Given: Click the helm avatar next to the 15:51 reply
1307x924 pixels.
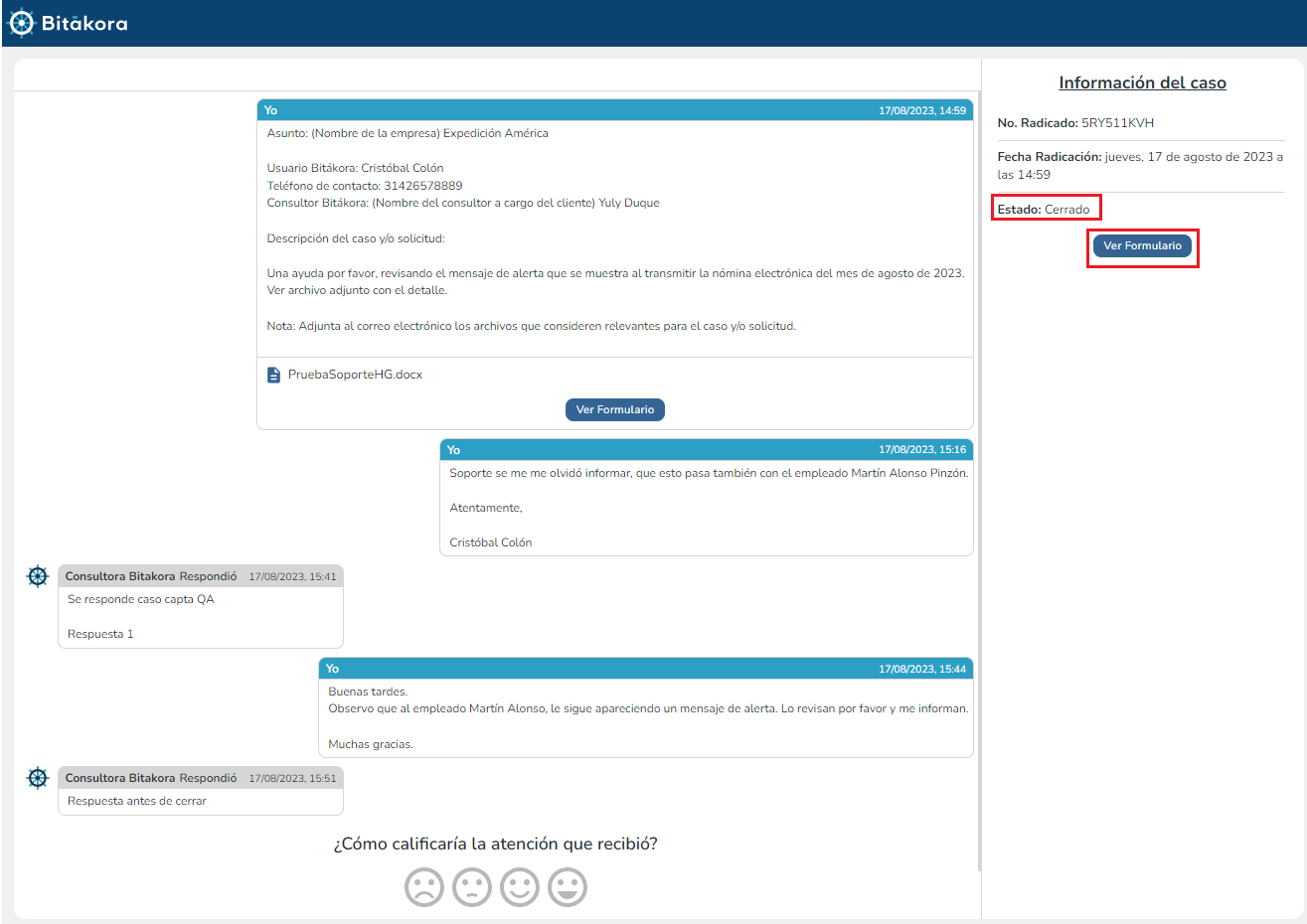Looking at the screenshot, I should (x=38, y=778).
